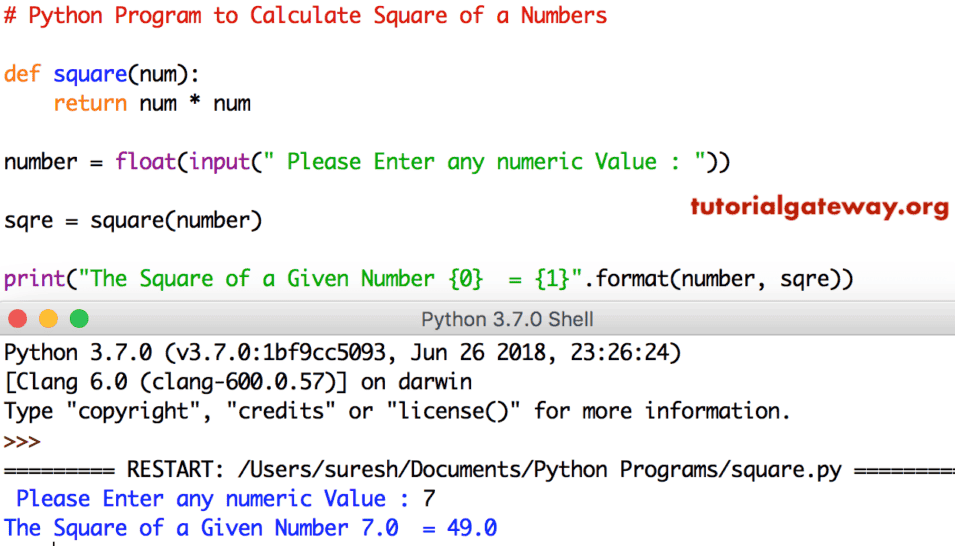Image resolution: width=955 pixels, height=546 pixels.
Task: Click the line 'sqre = square(number)'
Action: click(133, 221)
